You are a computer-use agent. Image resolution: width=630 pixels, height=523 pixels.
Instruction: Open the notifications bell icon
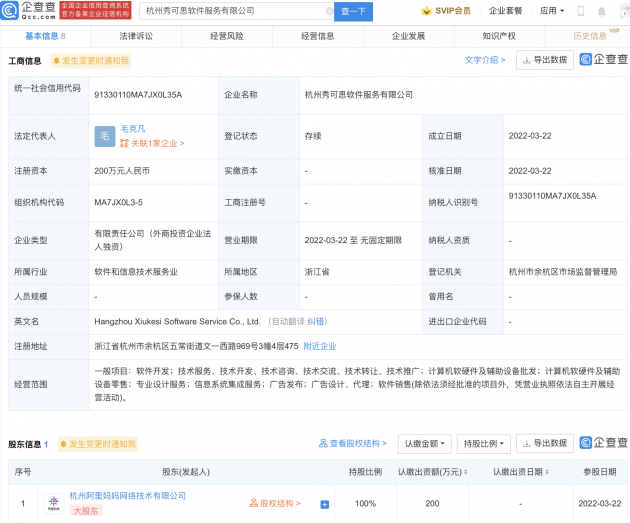click(x=601, y=11)
